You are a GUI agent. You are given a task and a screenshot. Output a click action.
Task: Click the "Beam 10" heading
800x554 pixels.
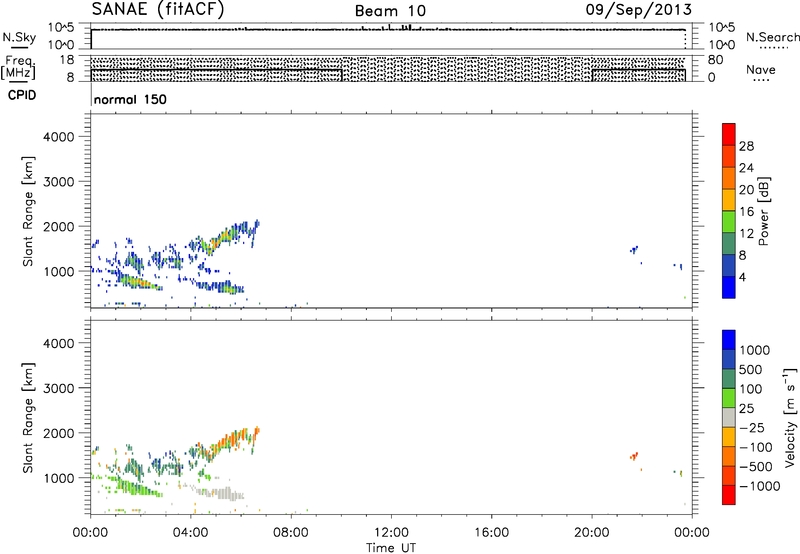coord(390,11)
